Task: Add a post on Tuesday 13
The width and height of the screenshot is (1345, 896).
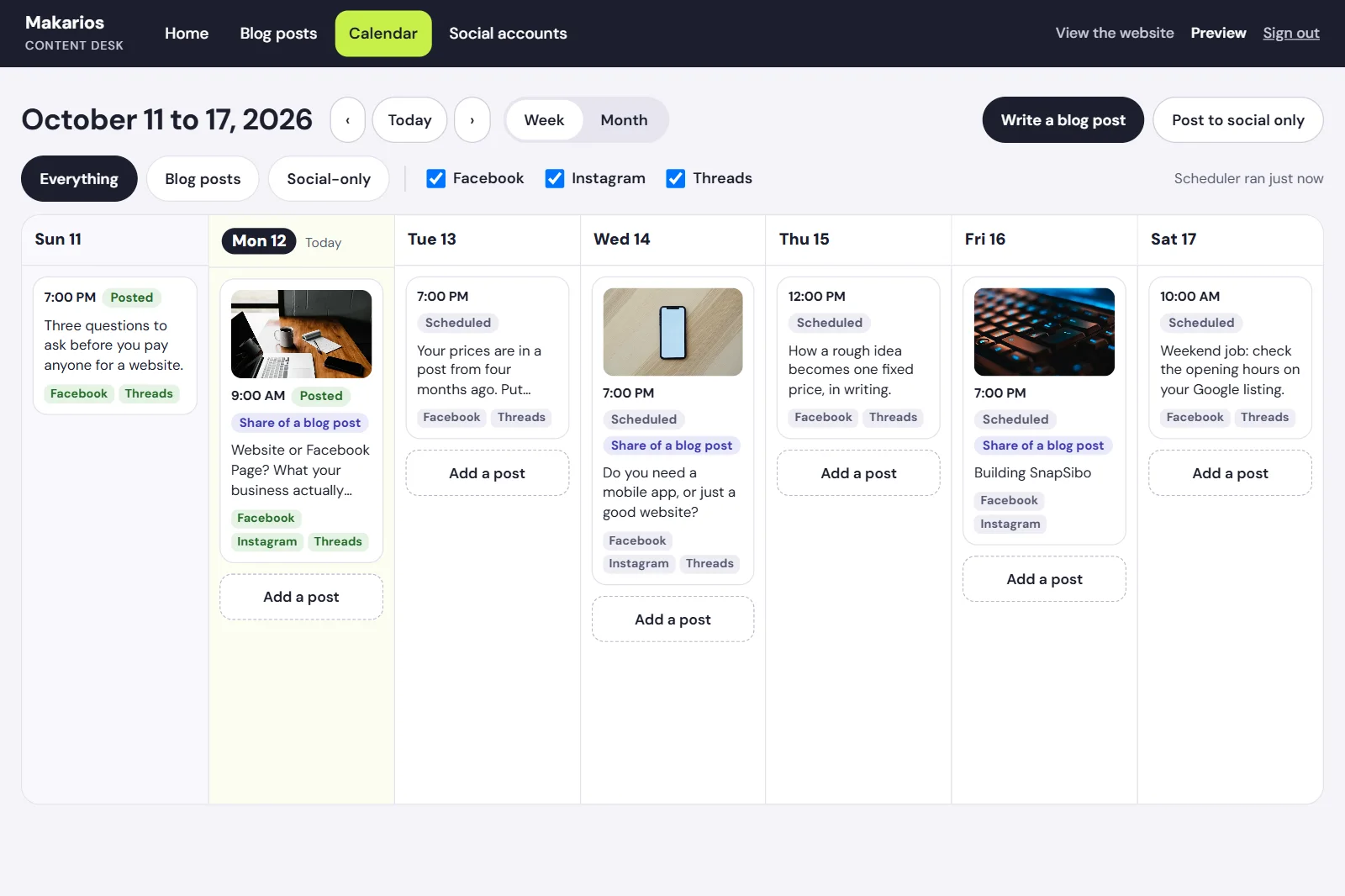Action: pos(487,473)
